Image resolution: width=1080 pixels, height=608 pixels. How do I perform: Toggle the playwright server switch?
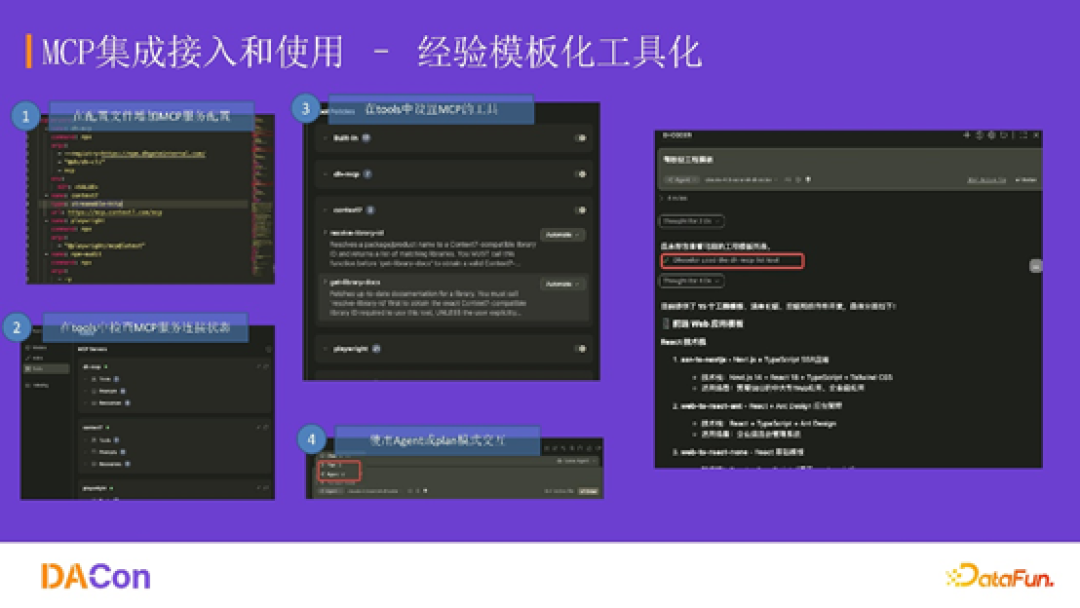point(581,349)
